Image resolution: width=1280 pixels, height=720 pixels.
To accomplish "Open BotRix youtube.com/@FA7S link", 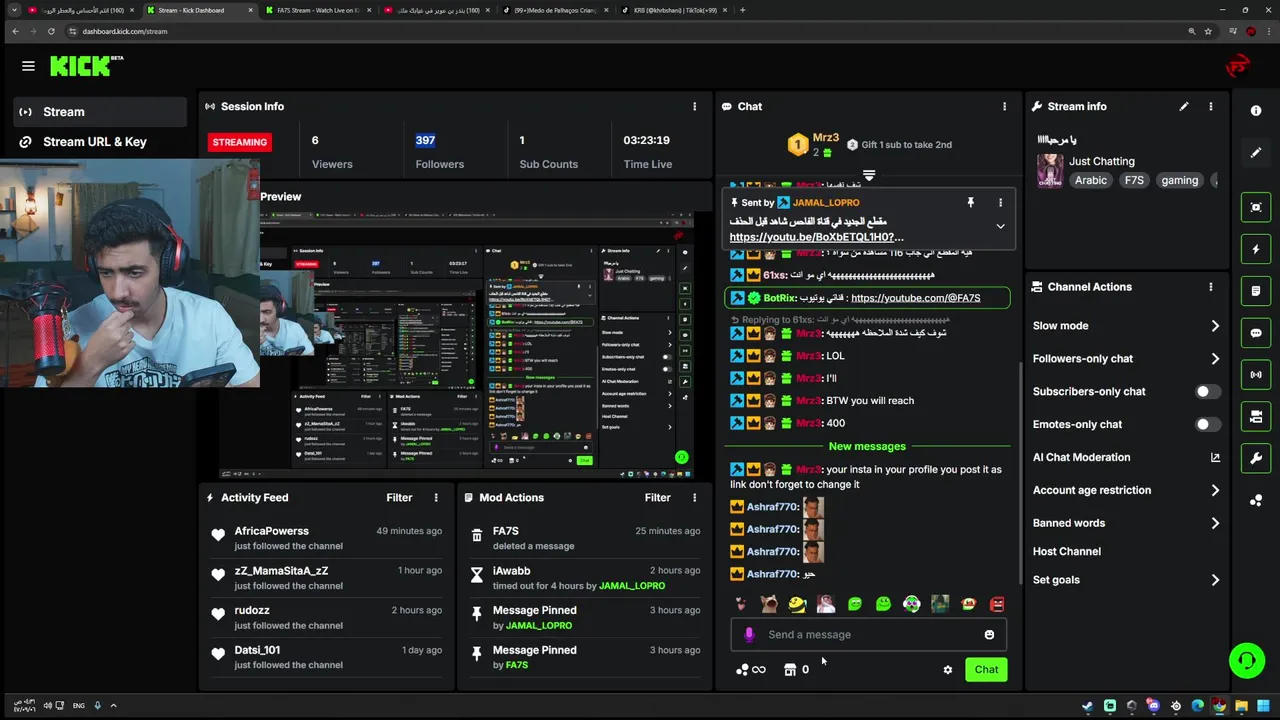I will (915, 298).
